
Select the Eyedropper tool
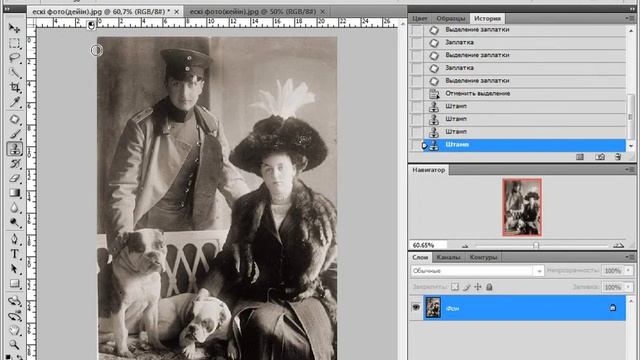(14, 102)
